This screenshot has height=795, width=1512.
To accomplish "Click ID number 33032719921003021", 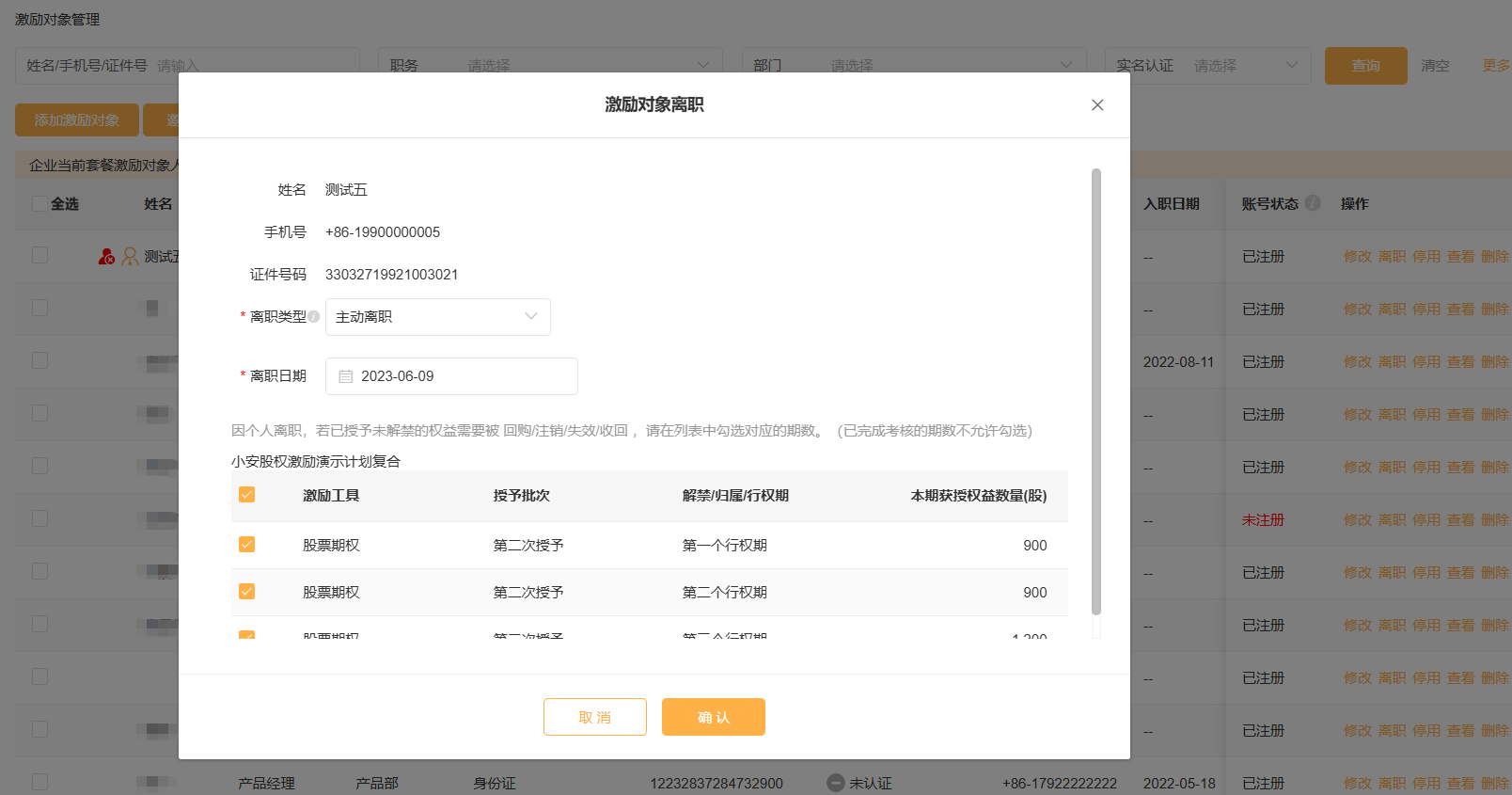I will (392, 275).
